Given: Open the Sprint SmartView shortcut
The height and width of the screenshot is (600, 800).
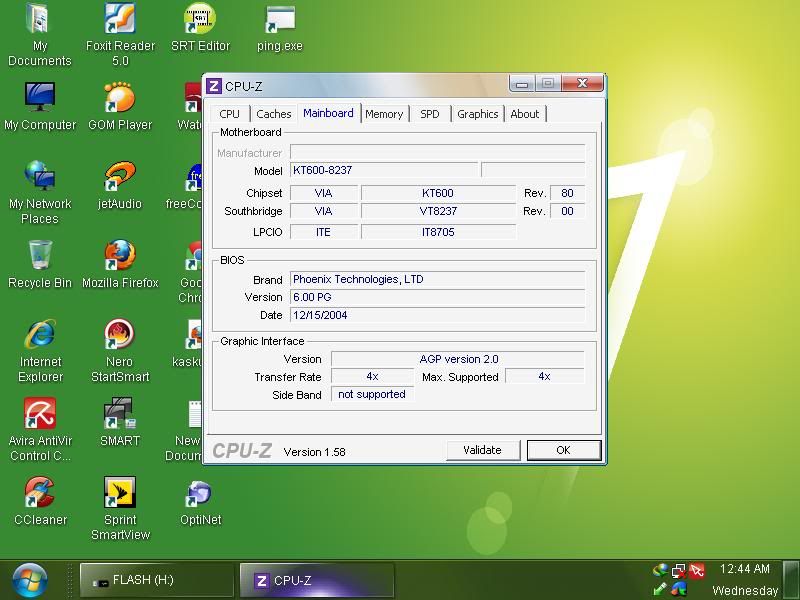Looking at the screenshot, I should point(120,509).
